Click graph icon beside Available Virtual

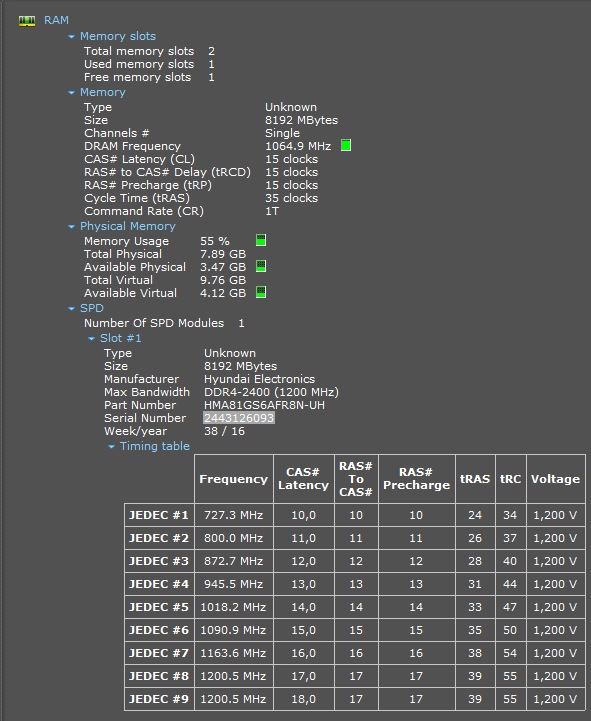point(261,292)
